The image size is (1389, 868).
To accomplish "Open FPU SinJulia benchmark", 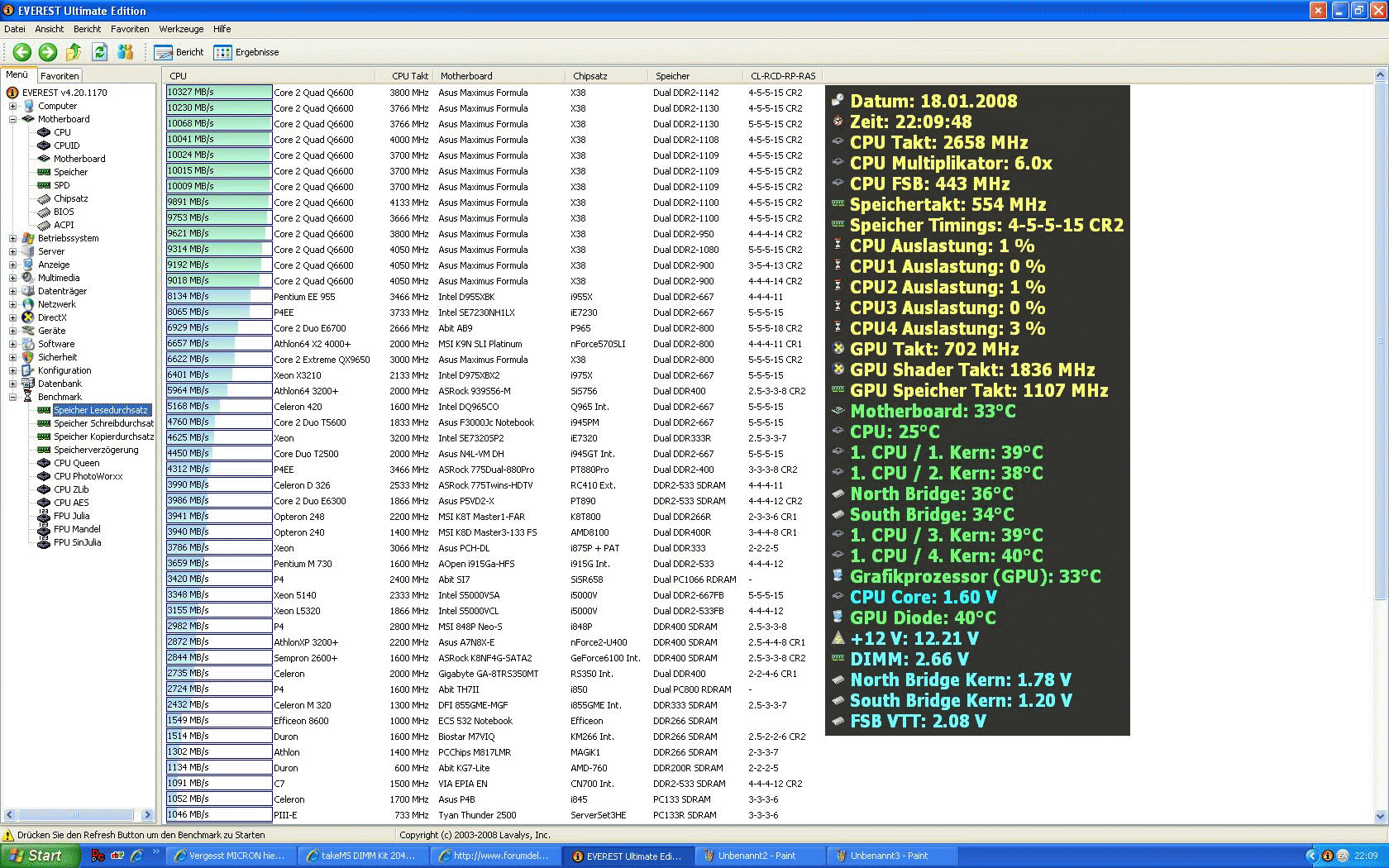I will [77, 542].
